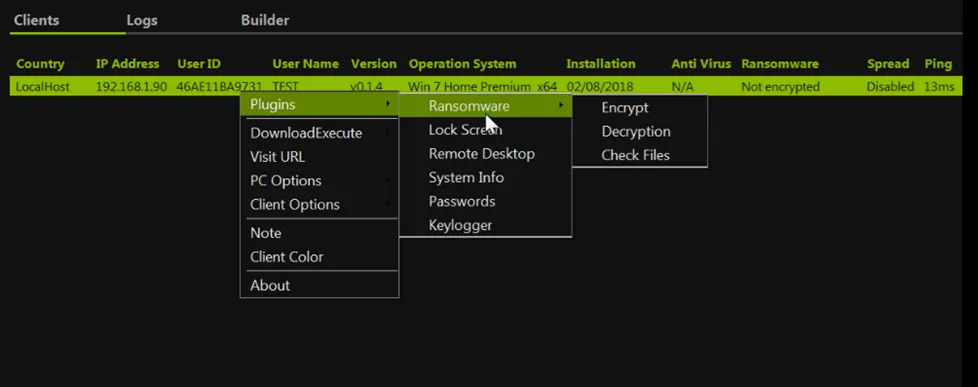
Task: Click the Note menu item
Action: [319, 233]
